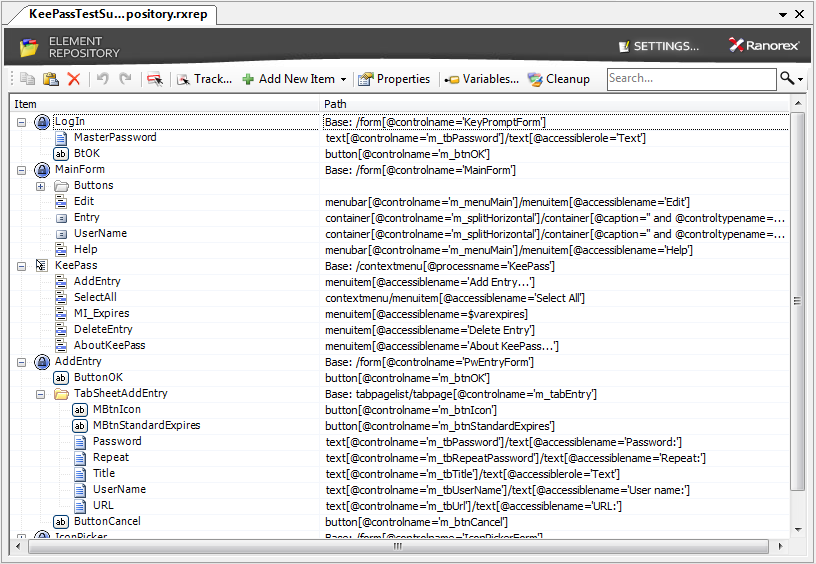This screenshot has height=564, width=816.
Task: Collapse the KeePass context menu node
Action: tap(21, 266)
